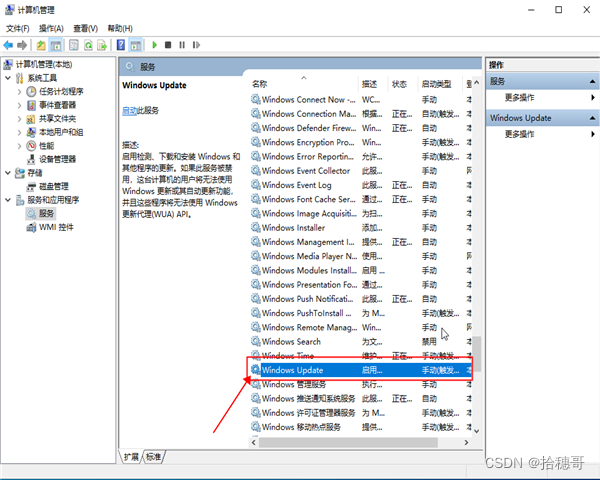Select the Windows Update service row
The image size is (600, 480).
click(x=361, y=370)
